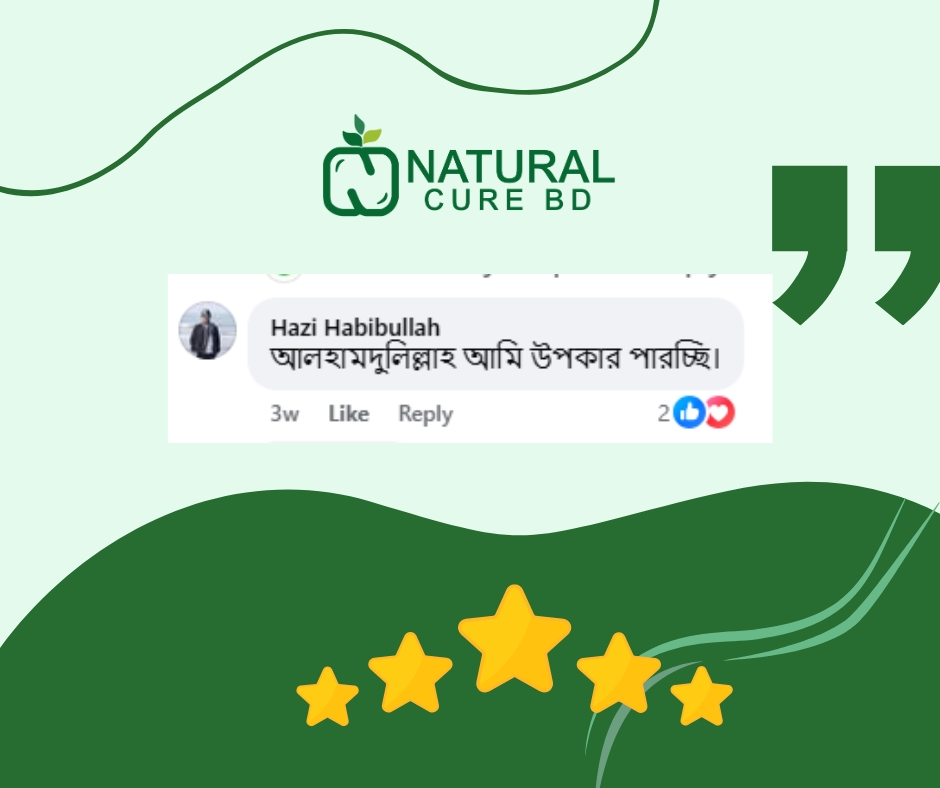Open Hazi Habibullah's profile picture
The height and width of the screenshot is (788, 940).
pos(207,330)
